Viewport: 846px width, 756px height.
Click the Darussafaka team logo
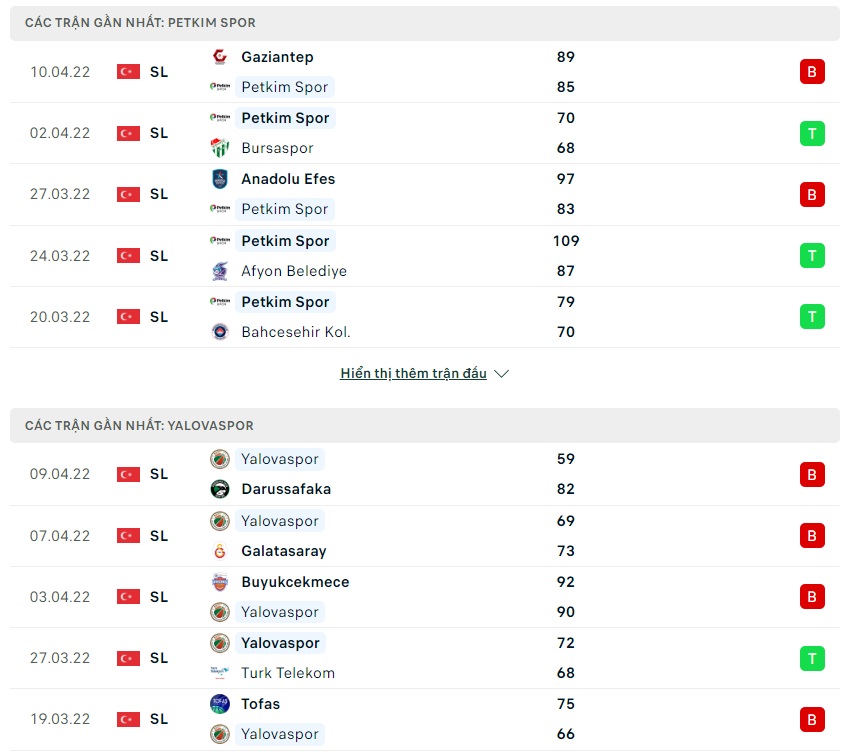point(220,489)
